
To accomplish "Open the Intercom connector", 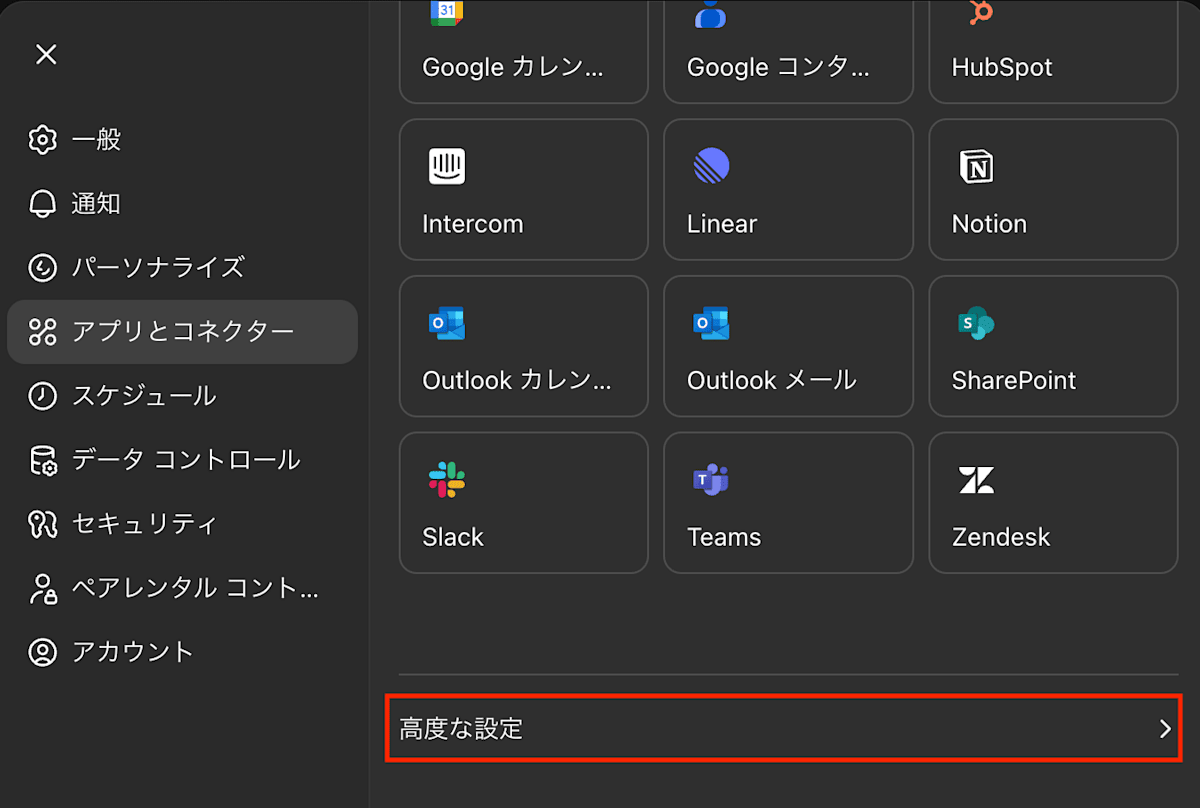I will [523, 189].
